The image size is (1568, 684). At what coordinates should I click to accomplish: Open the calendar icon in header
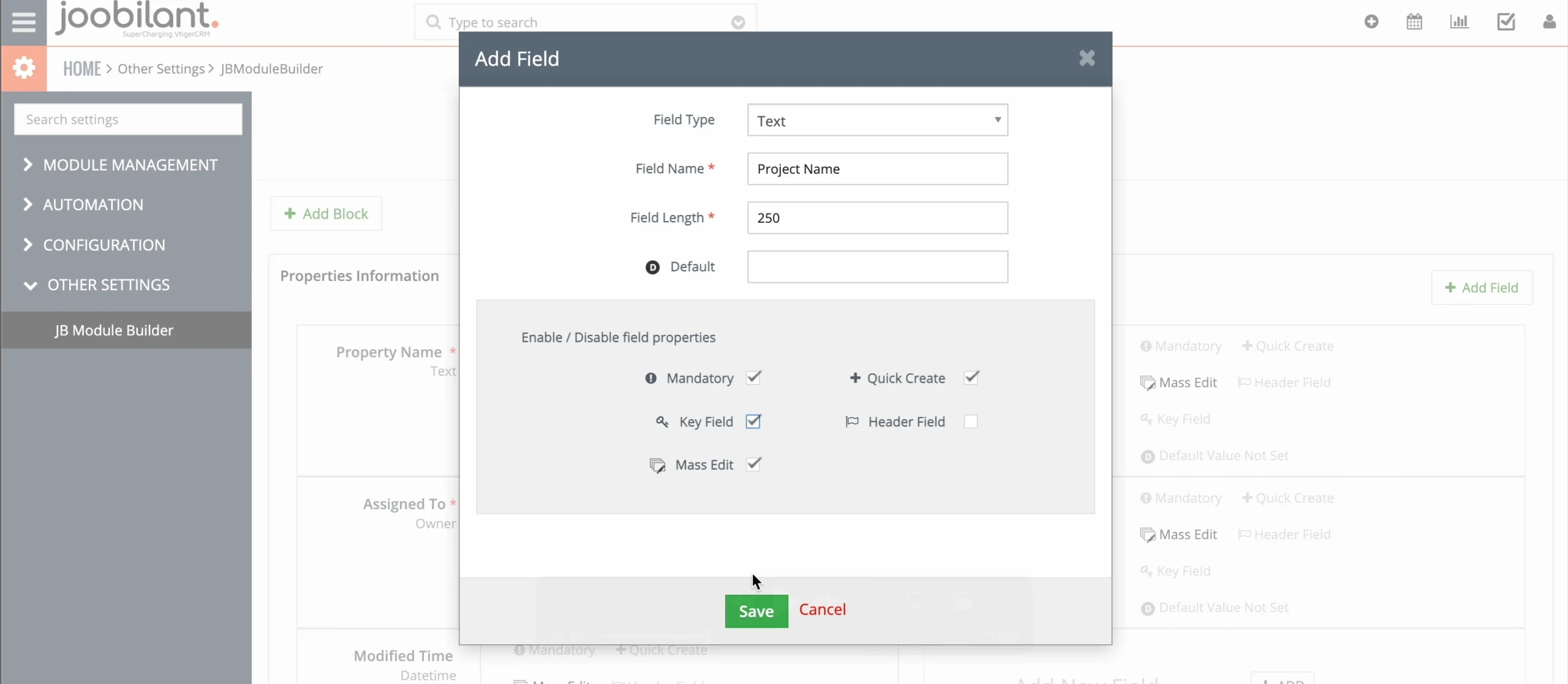pyautogui.click(x=1414, y=22)
